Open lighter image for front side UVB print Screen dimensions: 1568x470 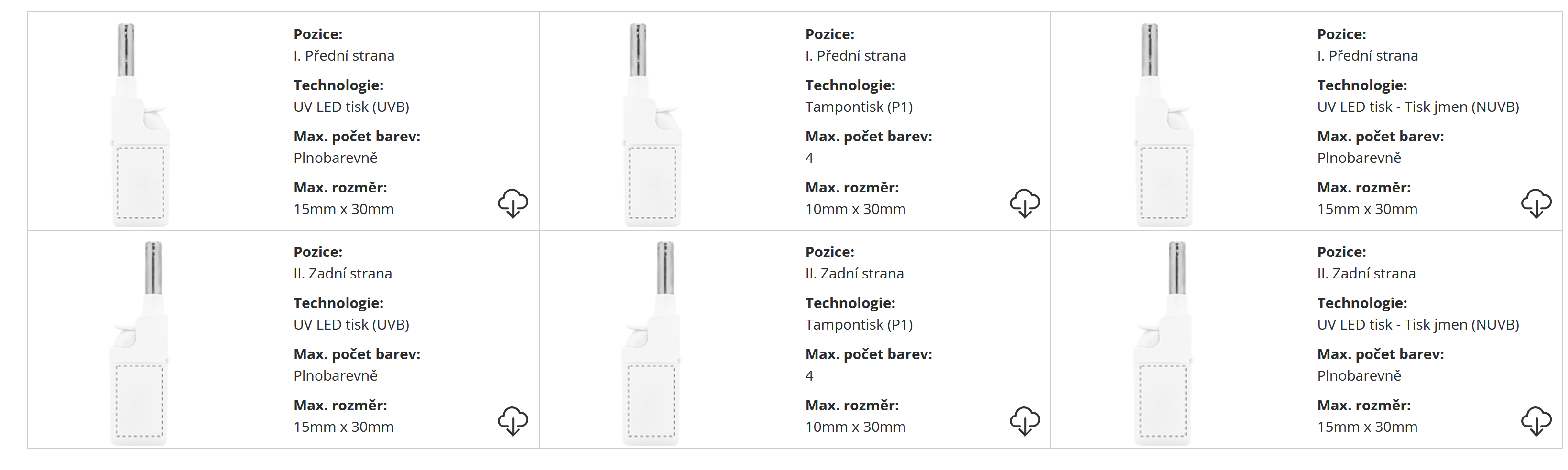pyautogui.click(x=140, y=125)
